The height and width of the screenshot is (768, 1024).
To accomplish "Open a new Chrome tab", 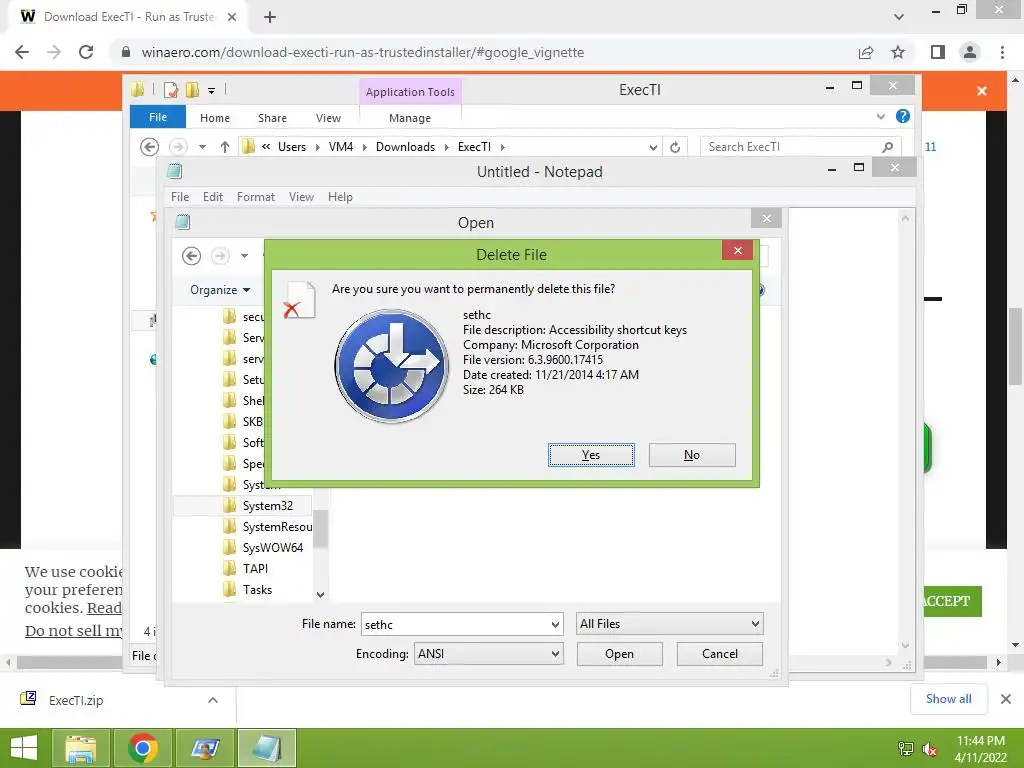I will click(x=270, y=17).
